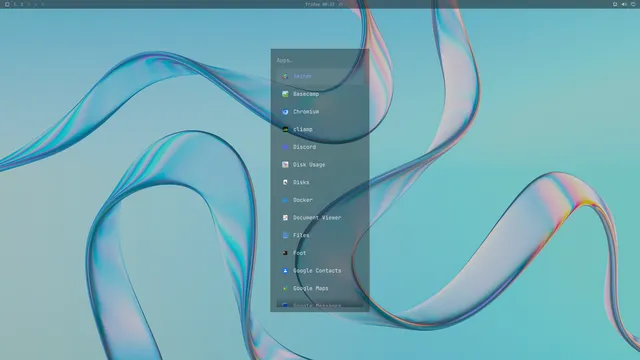Switch to workspace 2 in the top bar
The height and width of the screenshot is (360, 640).
pos(22,4)
